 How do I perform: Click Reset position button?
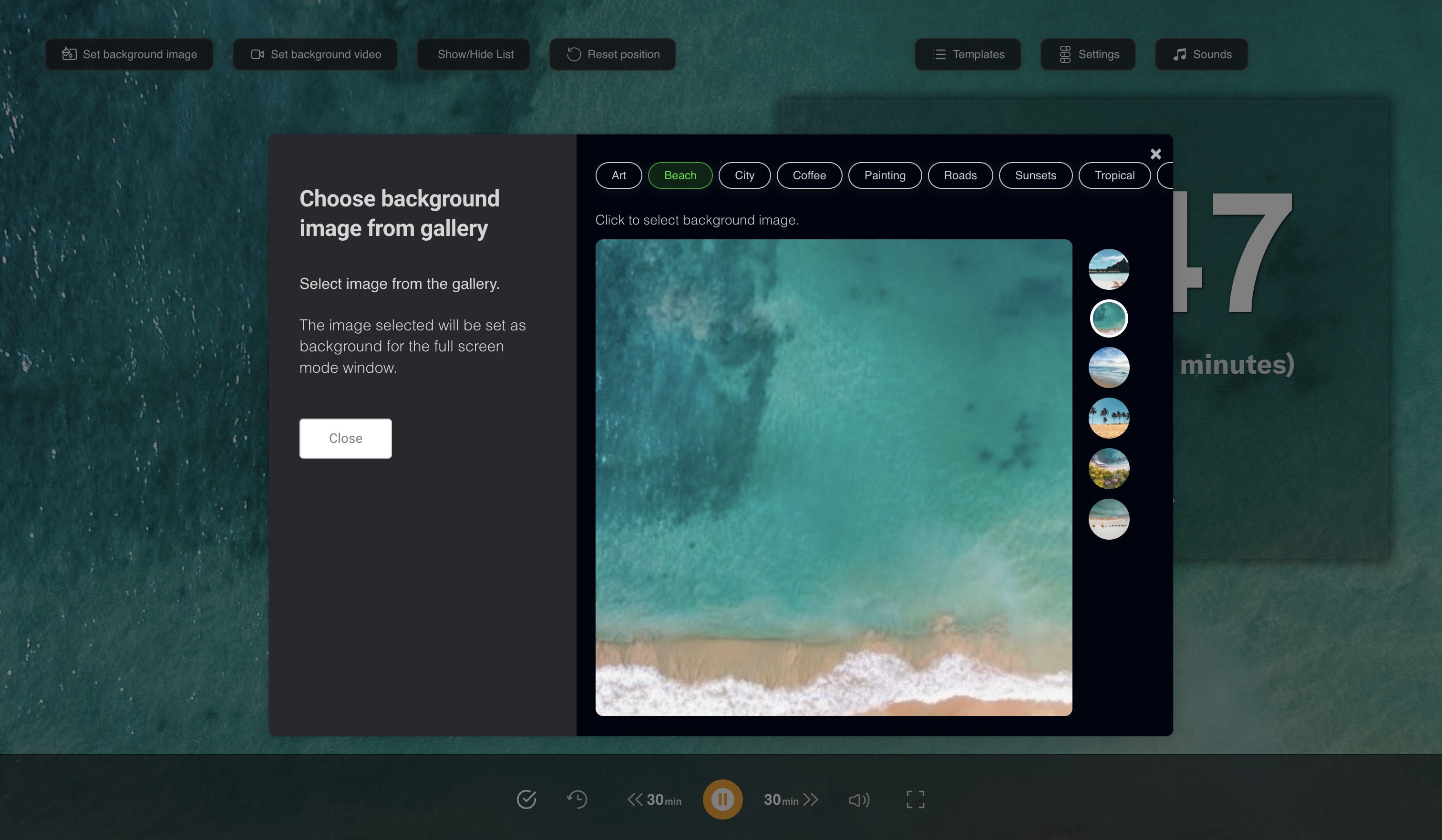(613, 54)
